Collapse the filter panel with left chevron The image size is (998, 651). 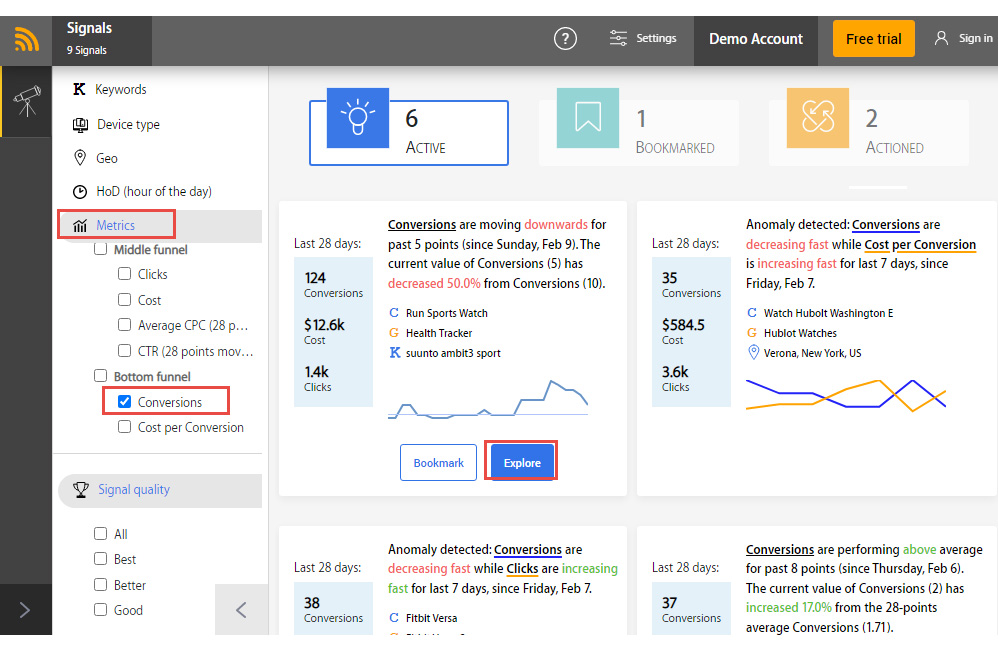(x=241, y=610)
